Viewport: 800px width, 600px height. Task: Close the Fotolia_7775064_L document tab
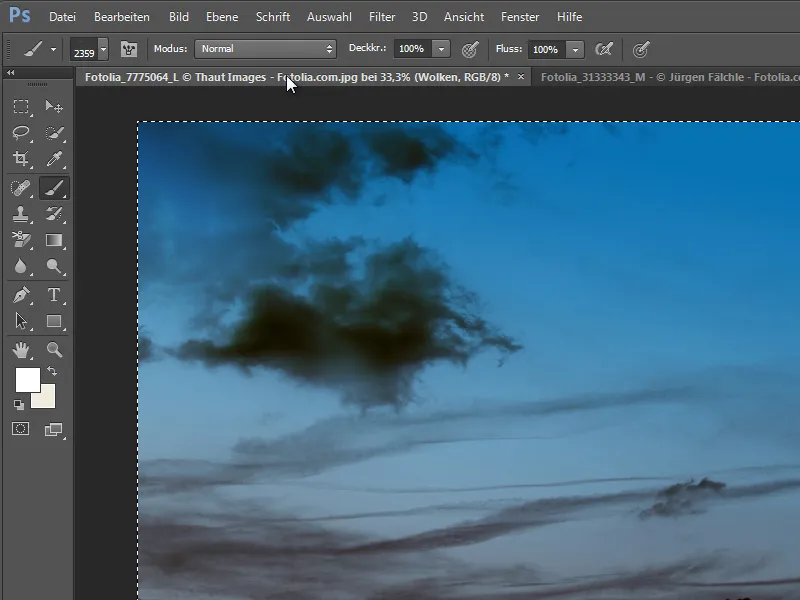pos(520,77)
